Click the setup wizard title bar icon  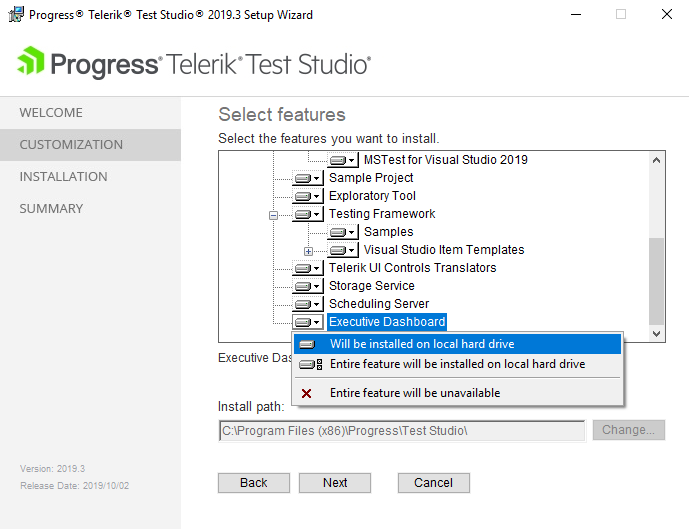coord(16,14)
